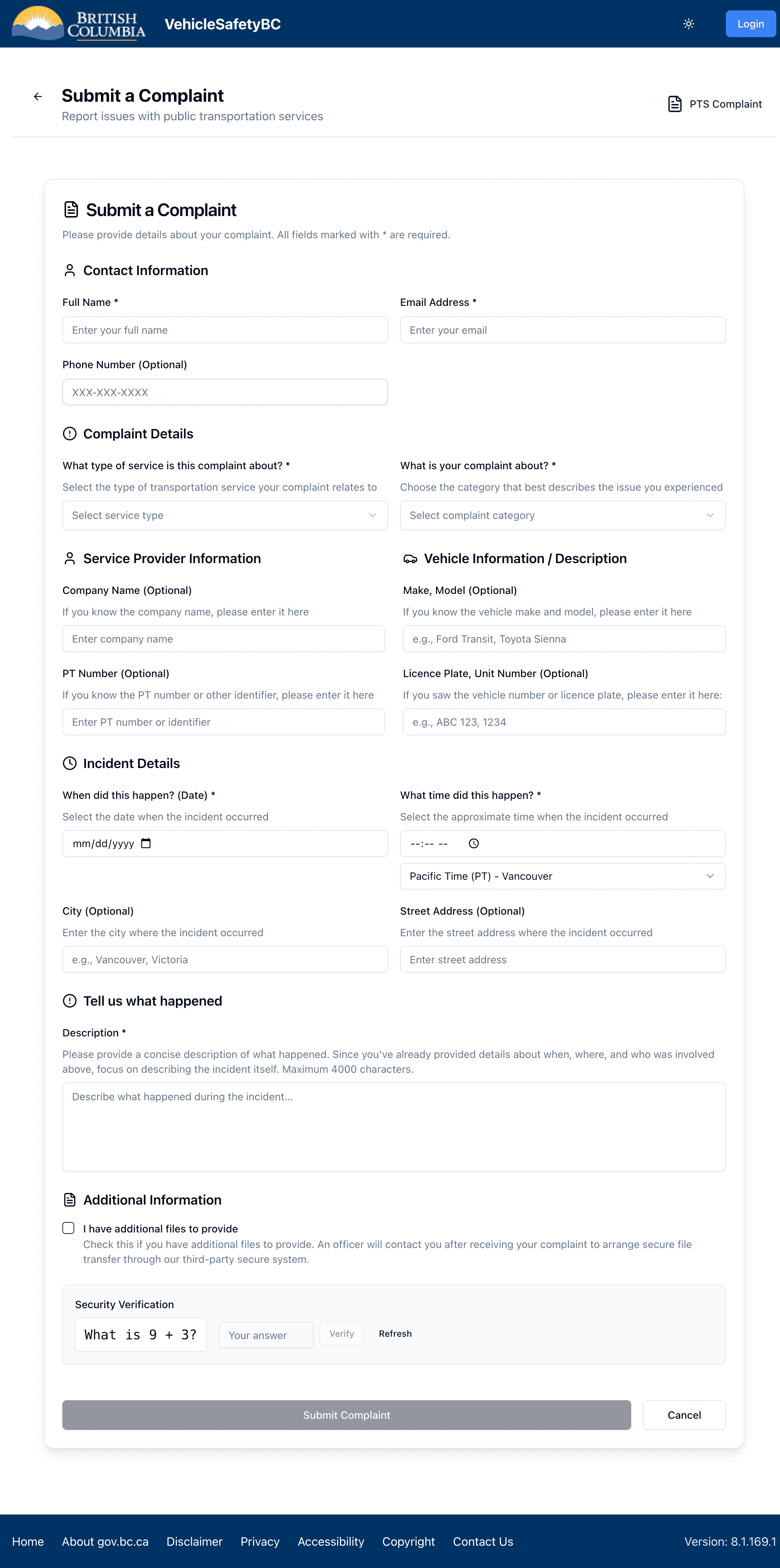The width and height of the screenshot is (780, 1568).
Task: Toggle the light/dark theme sun icon
Action: coord(688,24)
